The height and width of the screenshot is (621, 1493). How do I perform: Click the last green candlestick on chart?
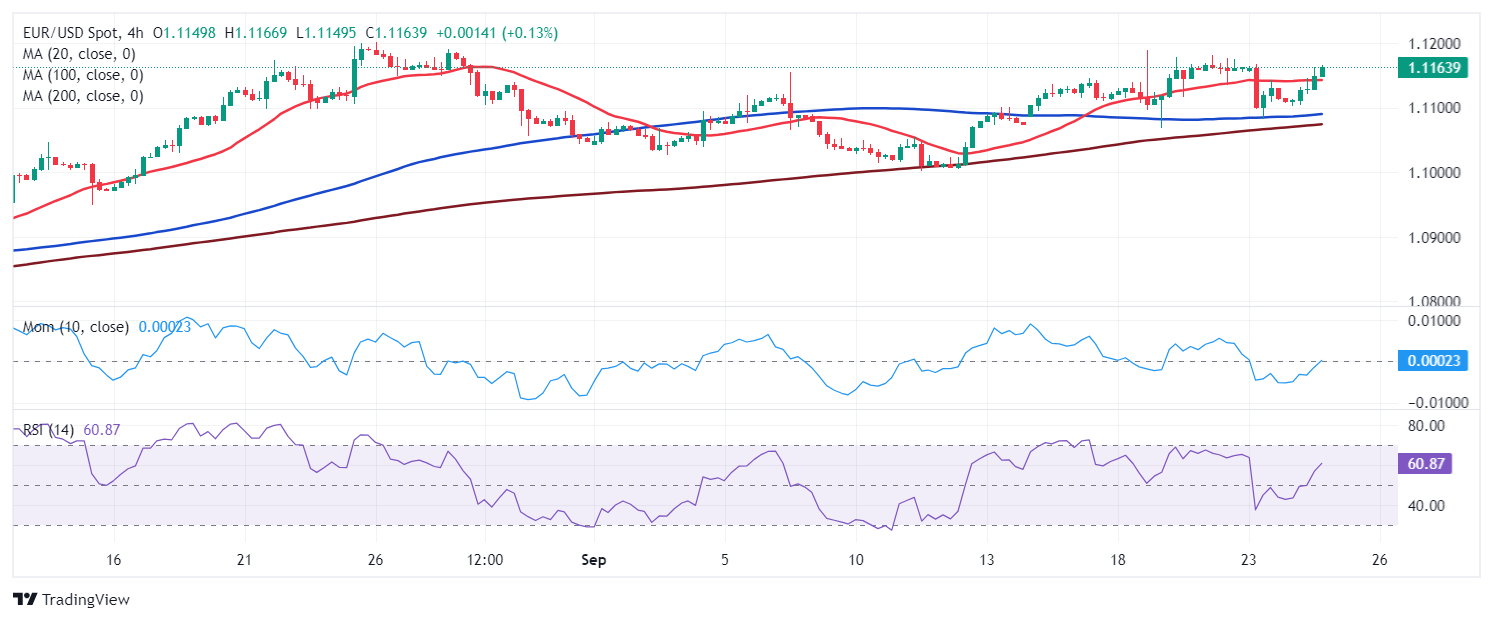(x=1322, y=71)
